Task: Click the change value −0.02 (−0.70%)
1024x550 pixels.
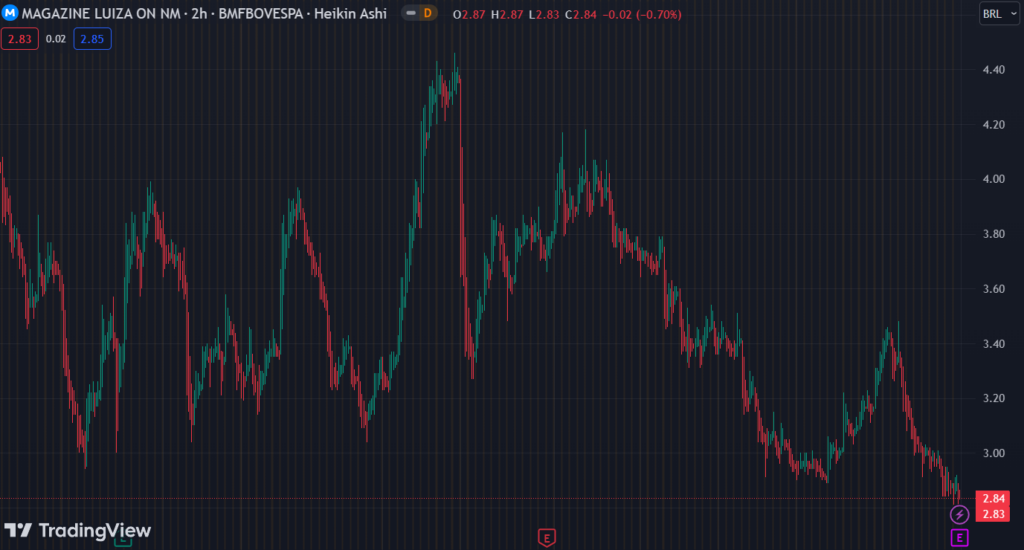Action: tap(642, 14)
